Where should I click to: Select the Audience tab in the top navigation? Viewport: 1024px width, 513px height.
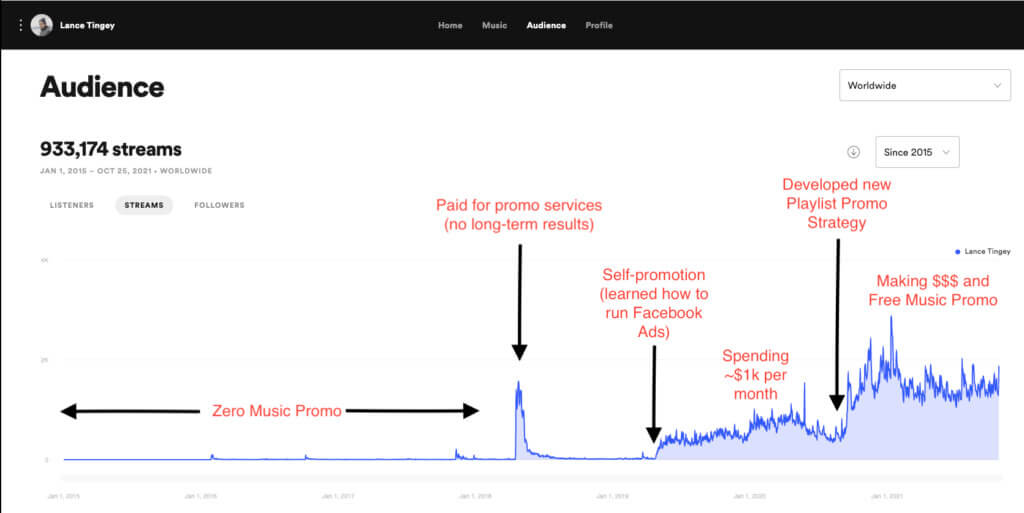click(546, 25)
